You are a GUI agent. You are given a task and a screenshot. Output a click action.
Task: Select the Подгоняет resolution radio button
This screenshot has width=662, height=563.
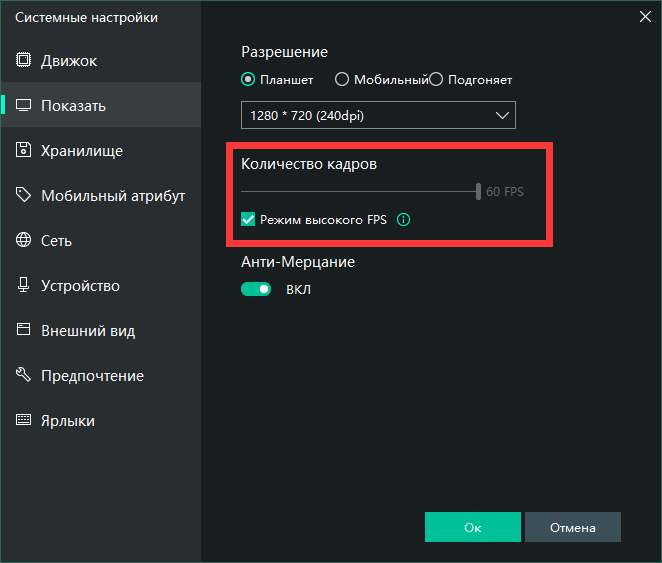click(436, 80)
